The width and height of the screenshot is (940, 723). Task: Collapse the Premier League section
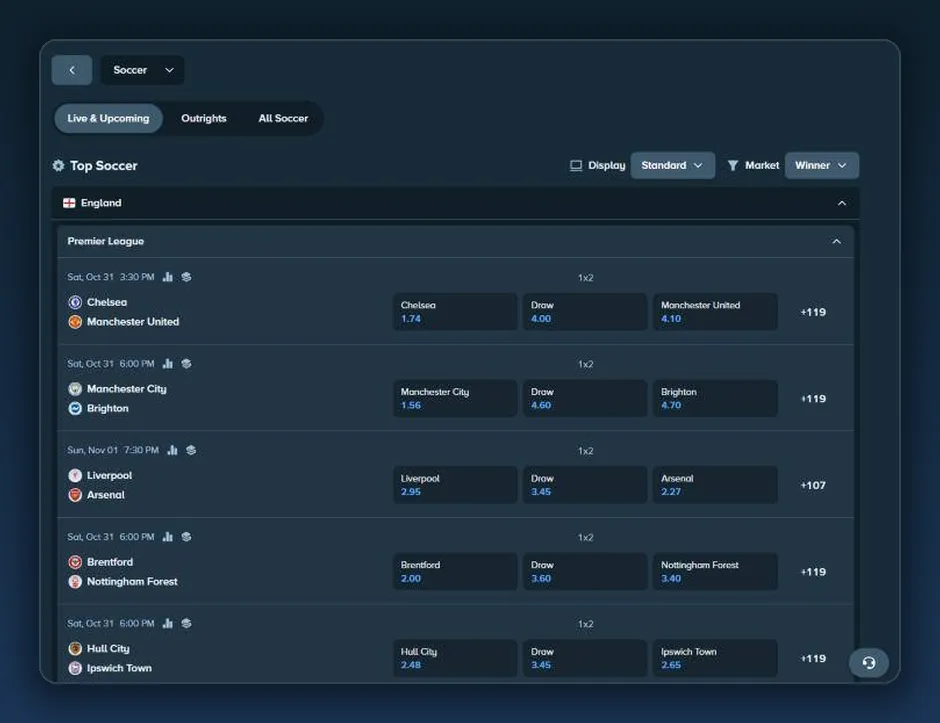pyautogui.click(x=836, y=242)
